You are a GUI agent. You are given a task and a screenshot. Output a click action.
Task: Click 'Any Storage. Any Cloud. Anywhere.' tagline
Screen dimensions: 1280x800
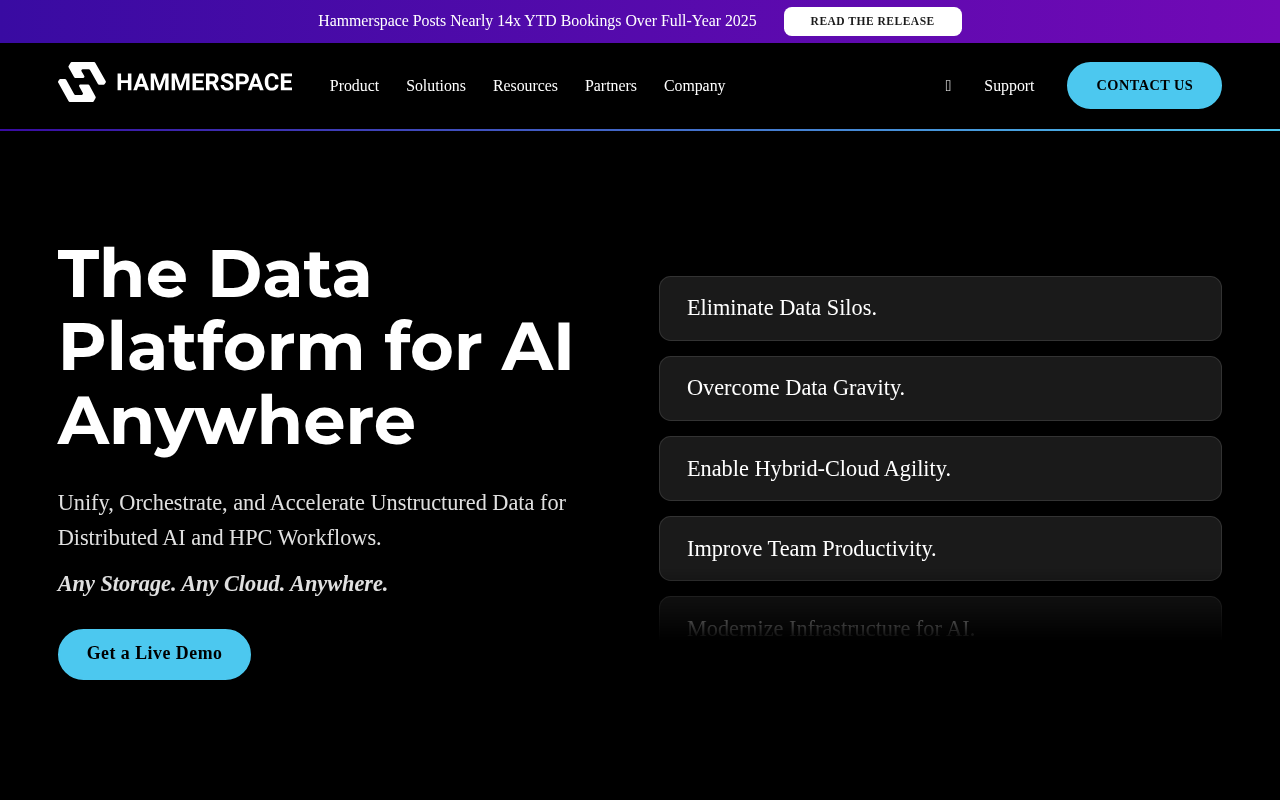(223, 584)
